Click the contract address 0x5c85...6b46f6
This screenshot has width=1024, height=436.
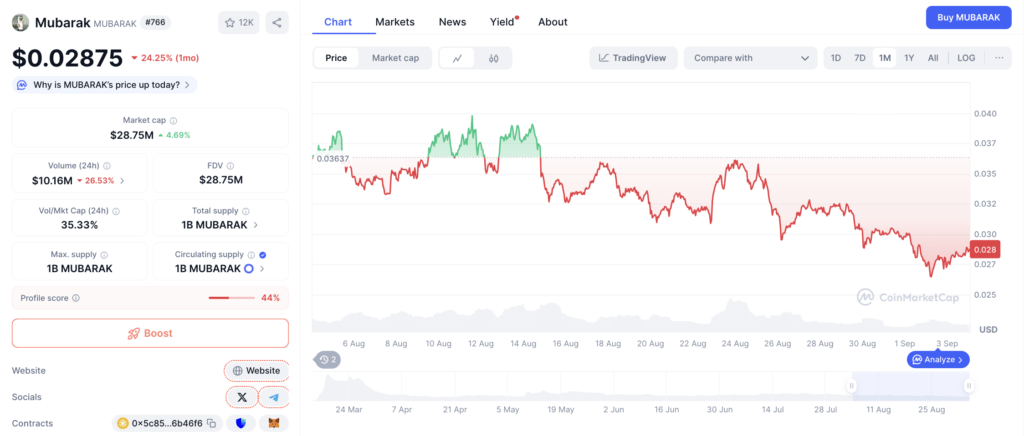coord(167,424)
